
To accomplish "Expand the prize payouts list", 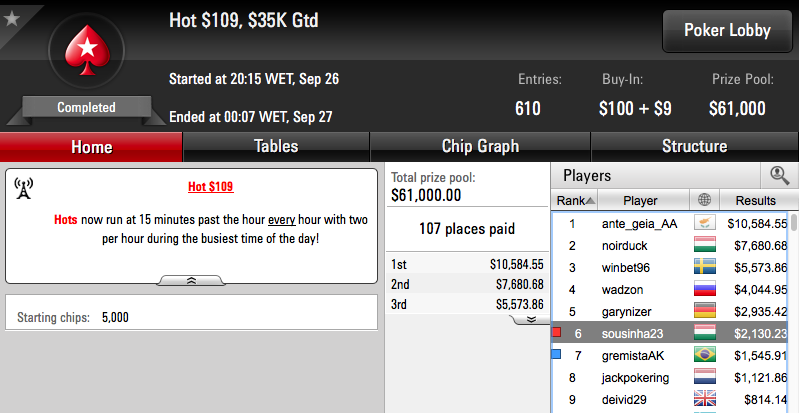I will (x=530, y=319).
